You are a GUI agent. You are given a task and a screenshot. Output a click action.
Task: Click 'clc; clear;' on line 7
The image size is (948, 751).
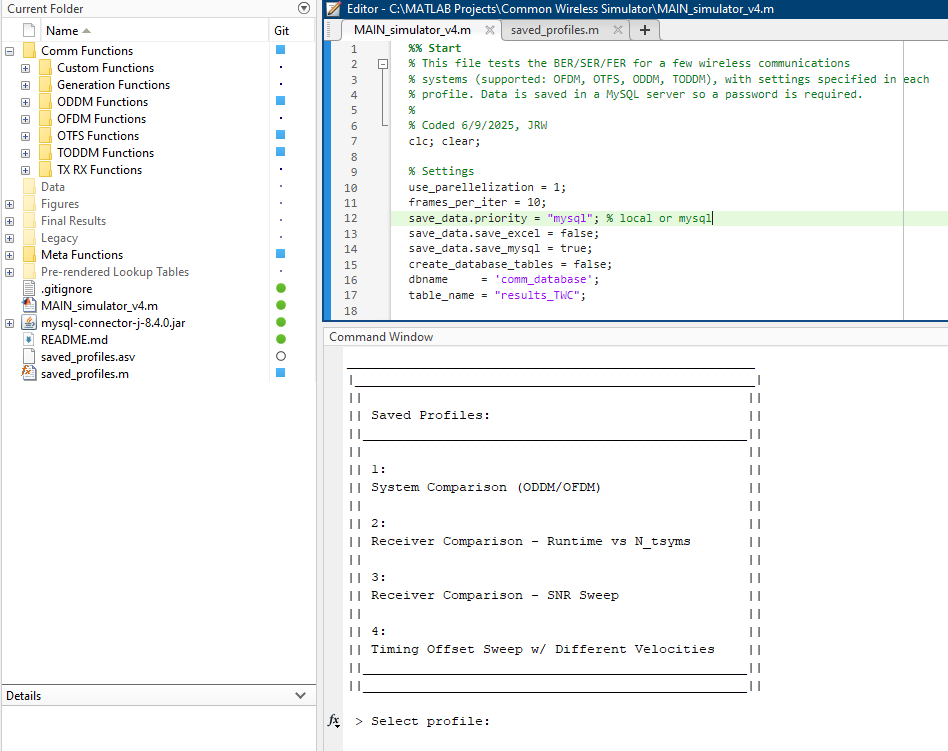coord(444,141)
